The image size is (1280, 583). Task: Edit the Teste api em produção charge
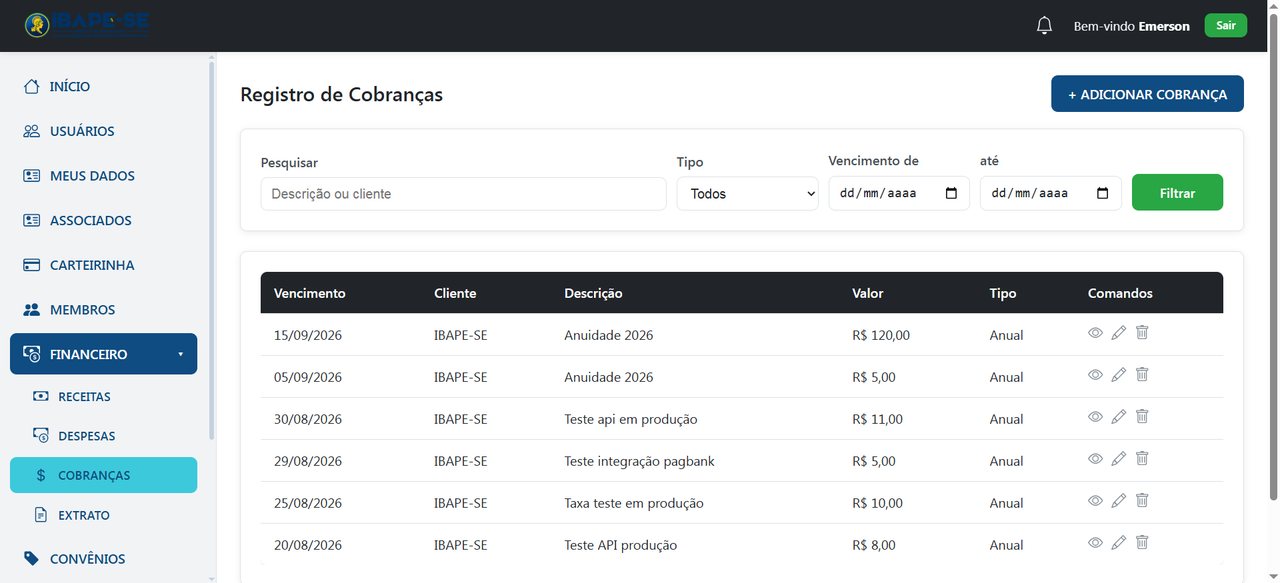click(1119, 417)
